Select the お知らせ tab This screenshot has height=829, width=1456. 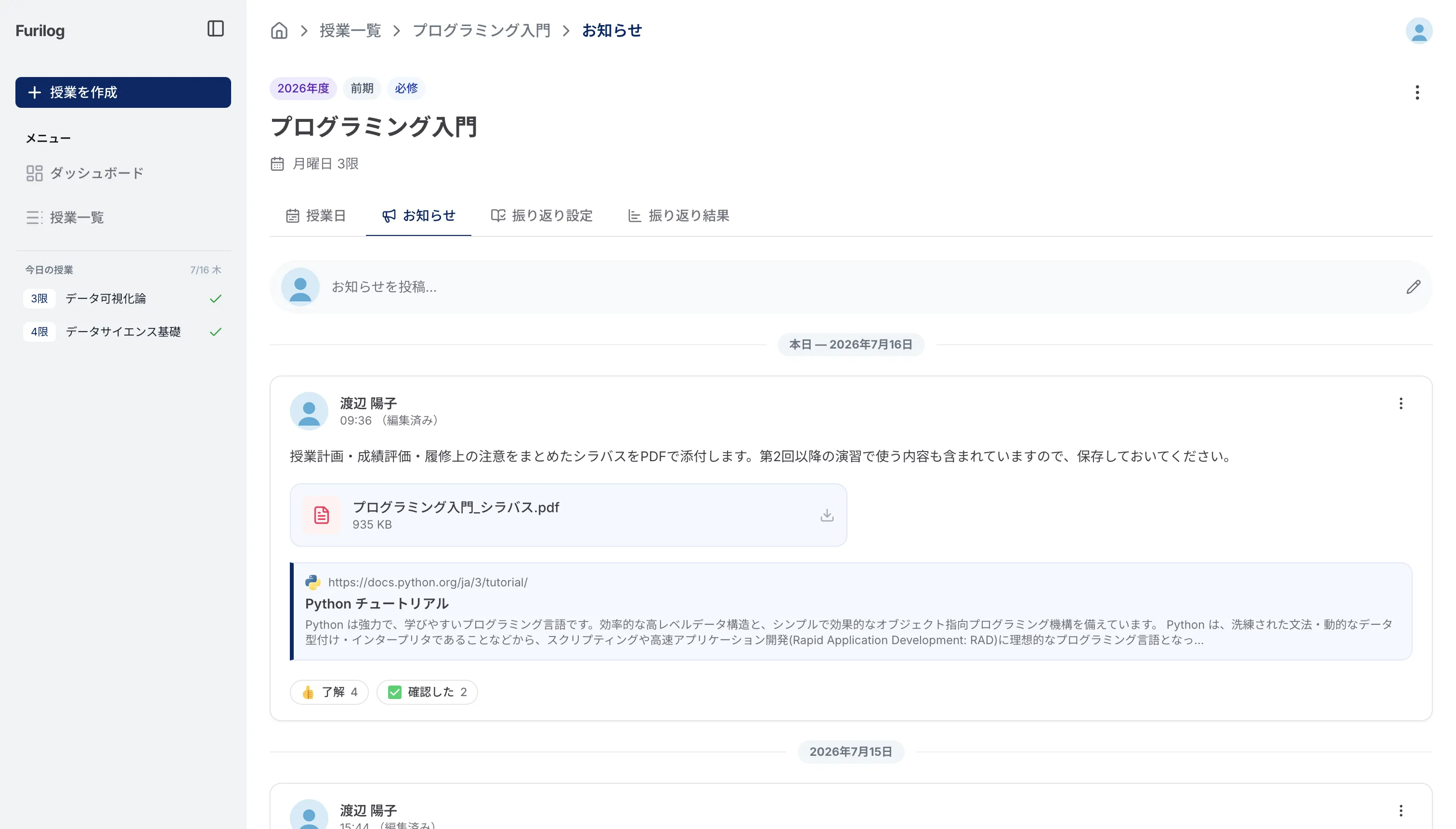[x=418, y=216]
